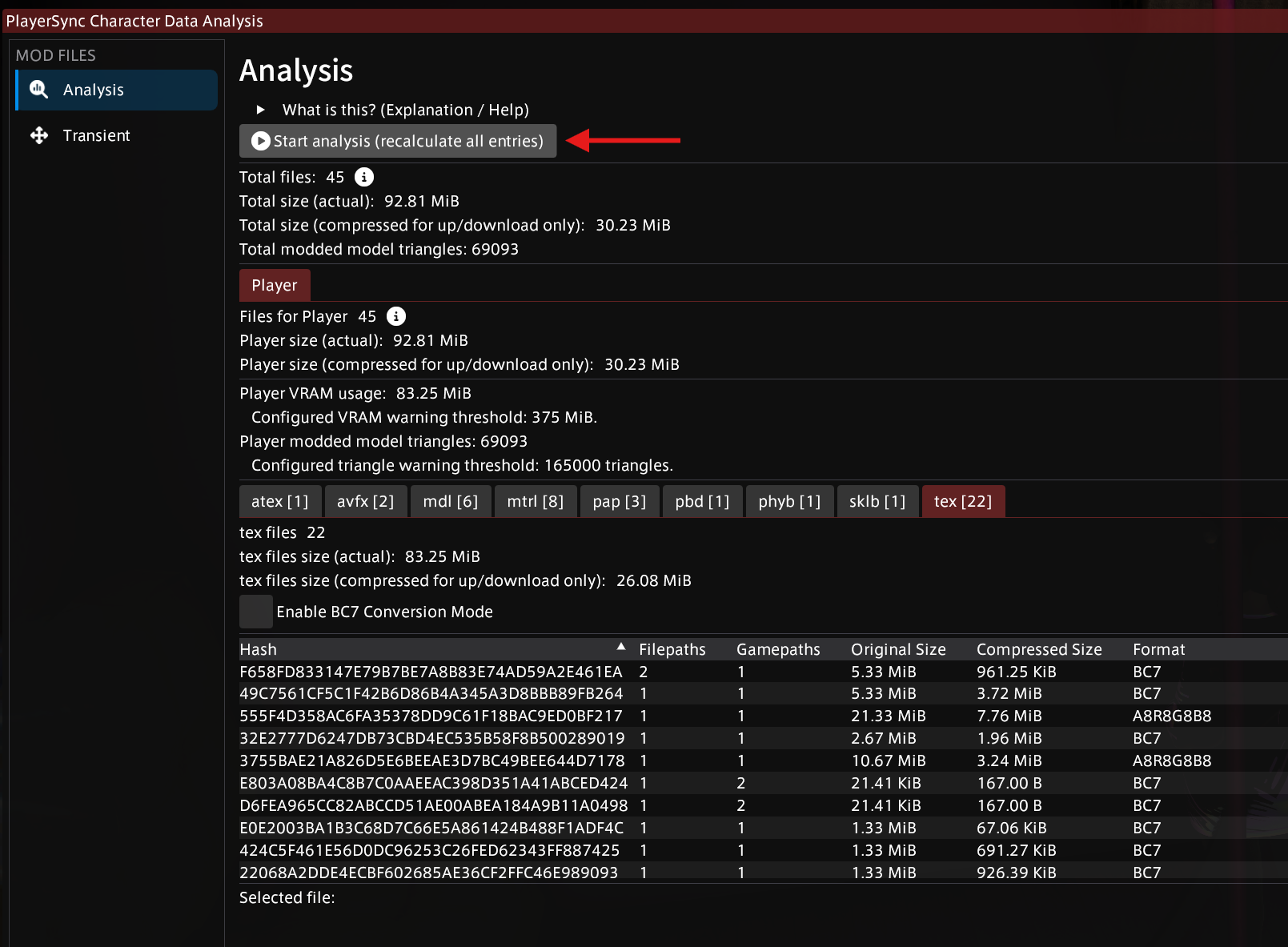Expand the 'What is this?' help section
Image resolution: width=1288 pixels, height=947 pixels.
(260, 110)
